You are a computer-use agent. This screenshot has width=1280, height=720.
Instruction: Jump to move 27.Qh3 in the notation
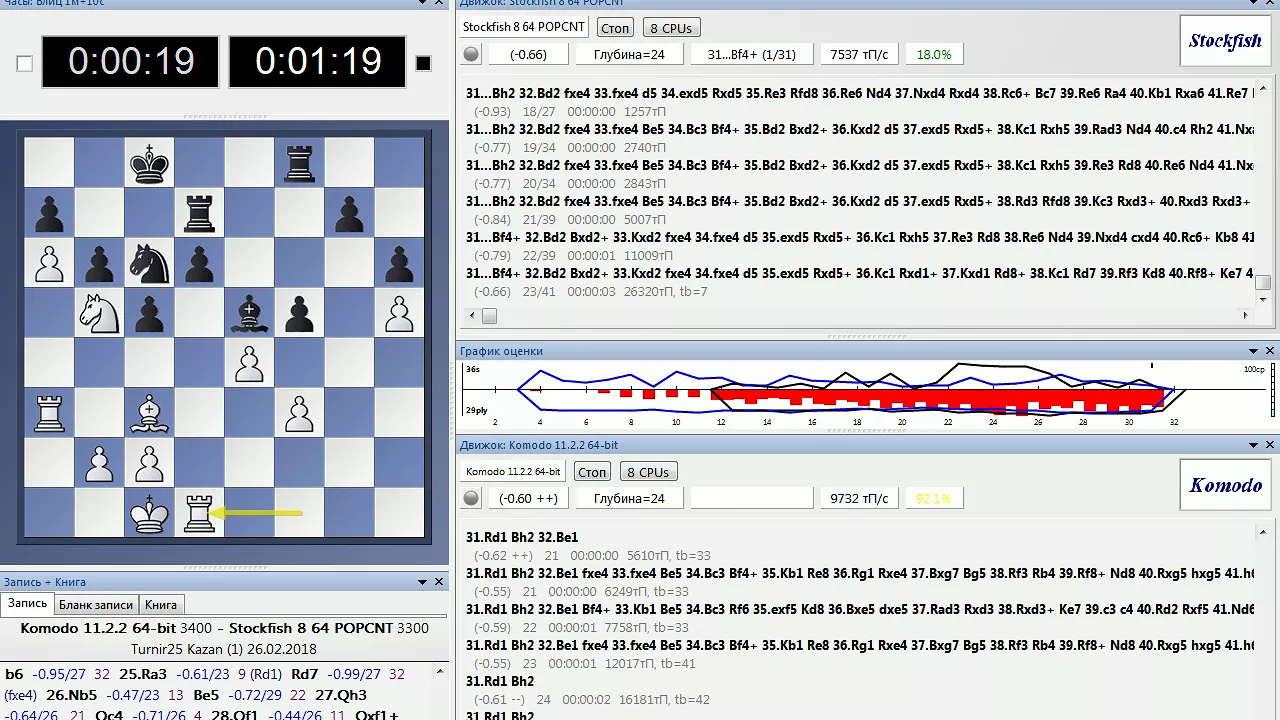click(x=341, y=695)
